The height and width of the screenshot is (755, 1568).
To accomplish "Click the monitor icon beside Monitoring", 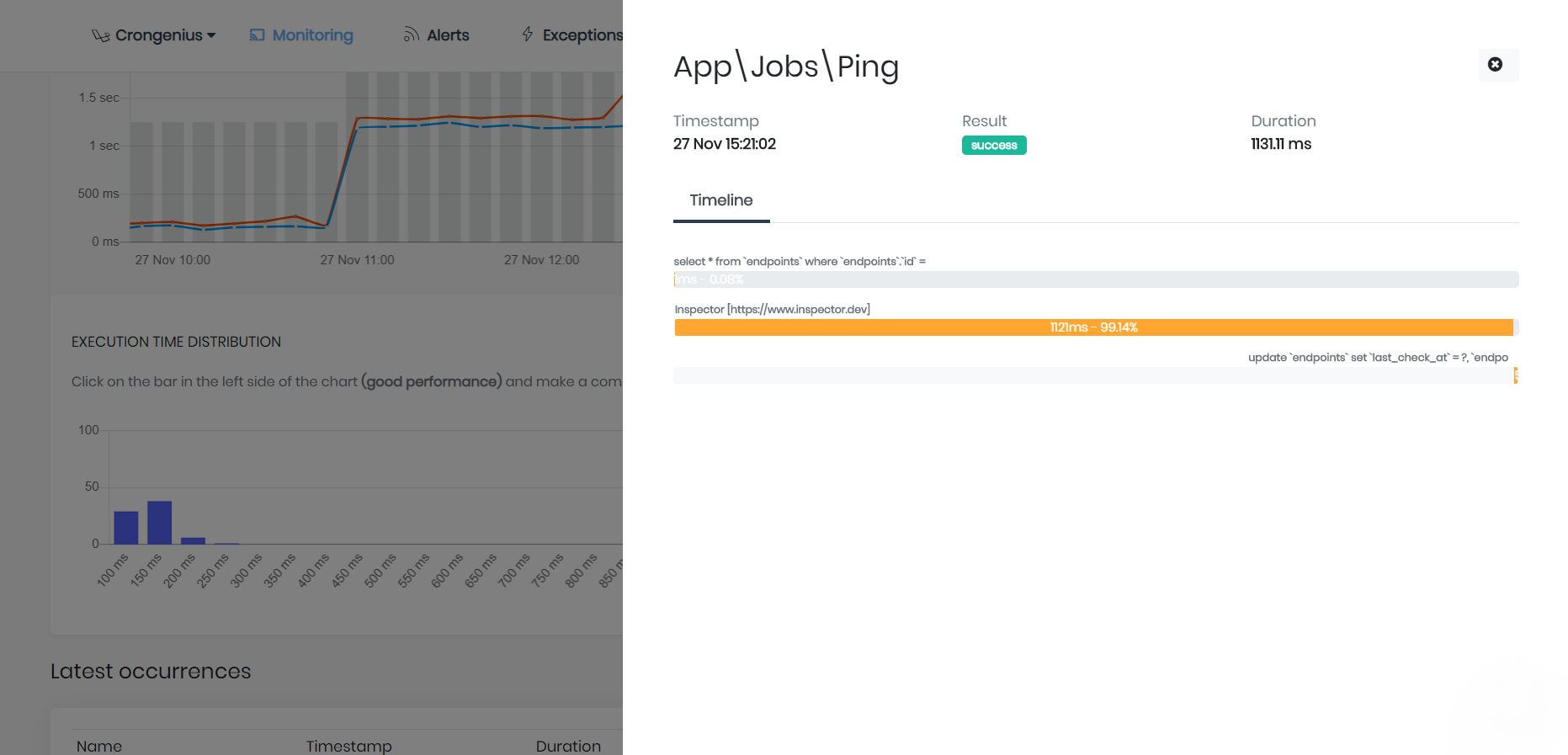I will pyautogui.click(x=258, y=35).
